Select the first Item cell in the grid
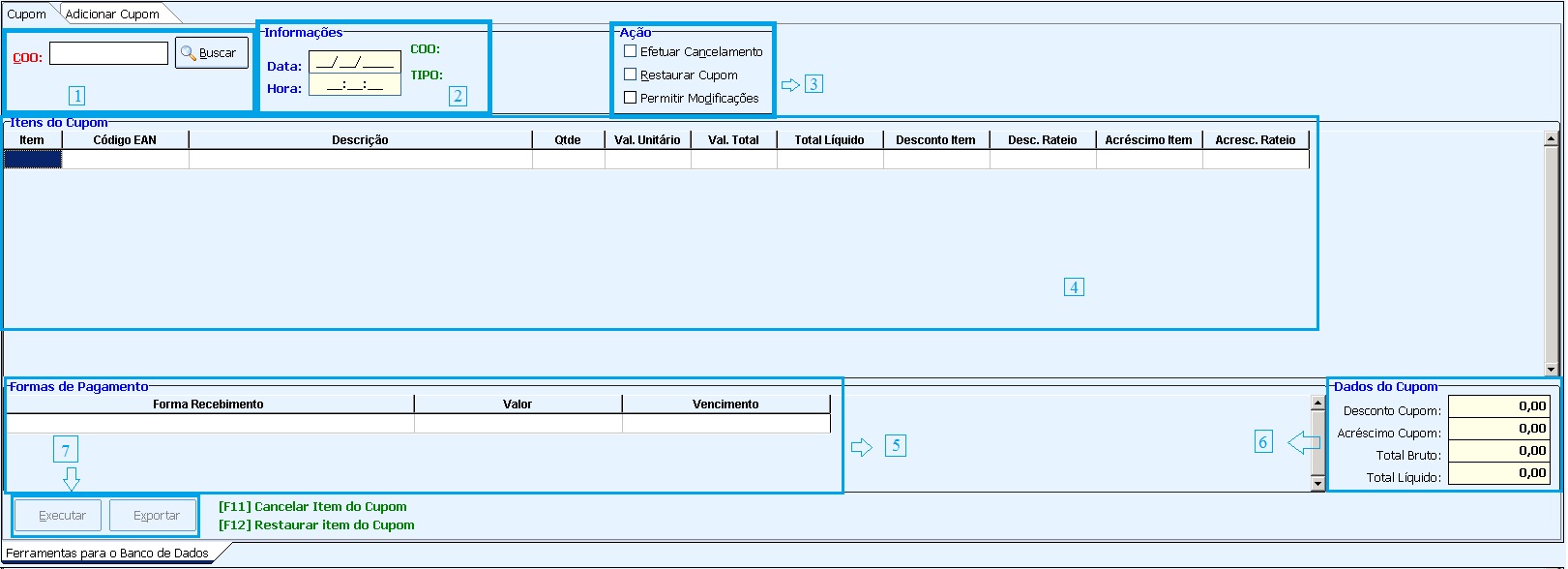This screenshot has height=569, width=1568. pos(32,160)
